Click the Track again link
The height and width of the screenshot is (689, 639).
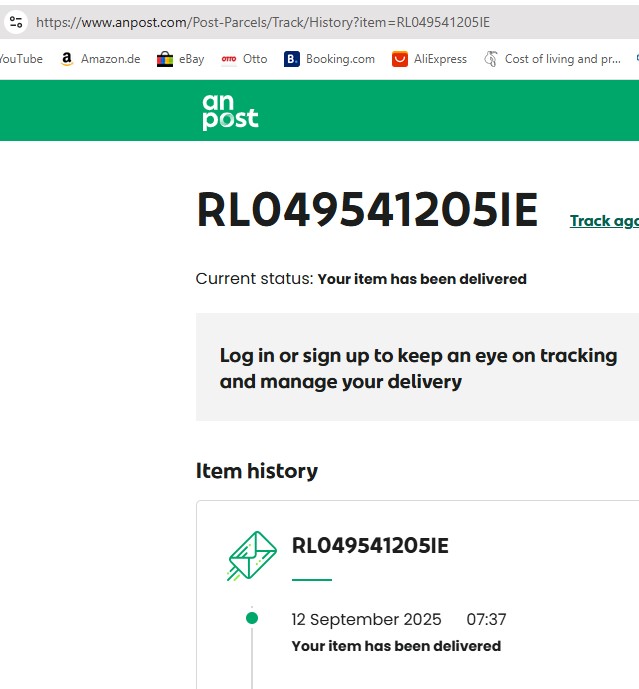tap(603, 221)
